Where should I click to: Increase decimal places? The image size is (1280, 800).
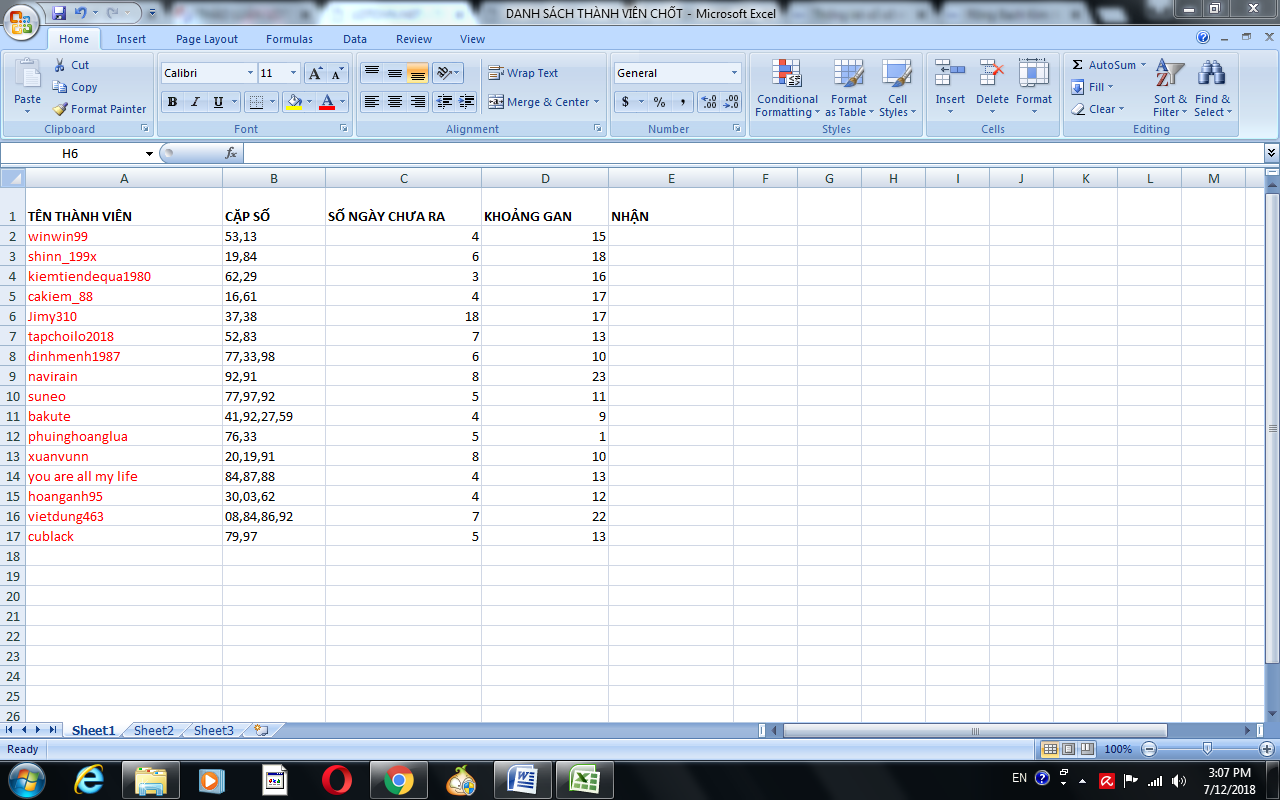point(709,102)
